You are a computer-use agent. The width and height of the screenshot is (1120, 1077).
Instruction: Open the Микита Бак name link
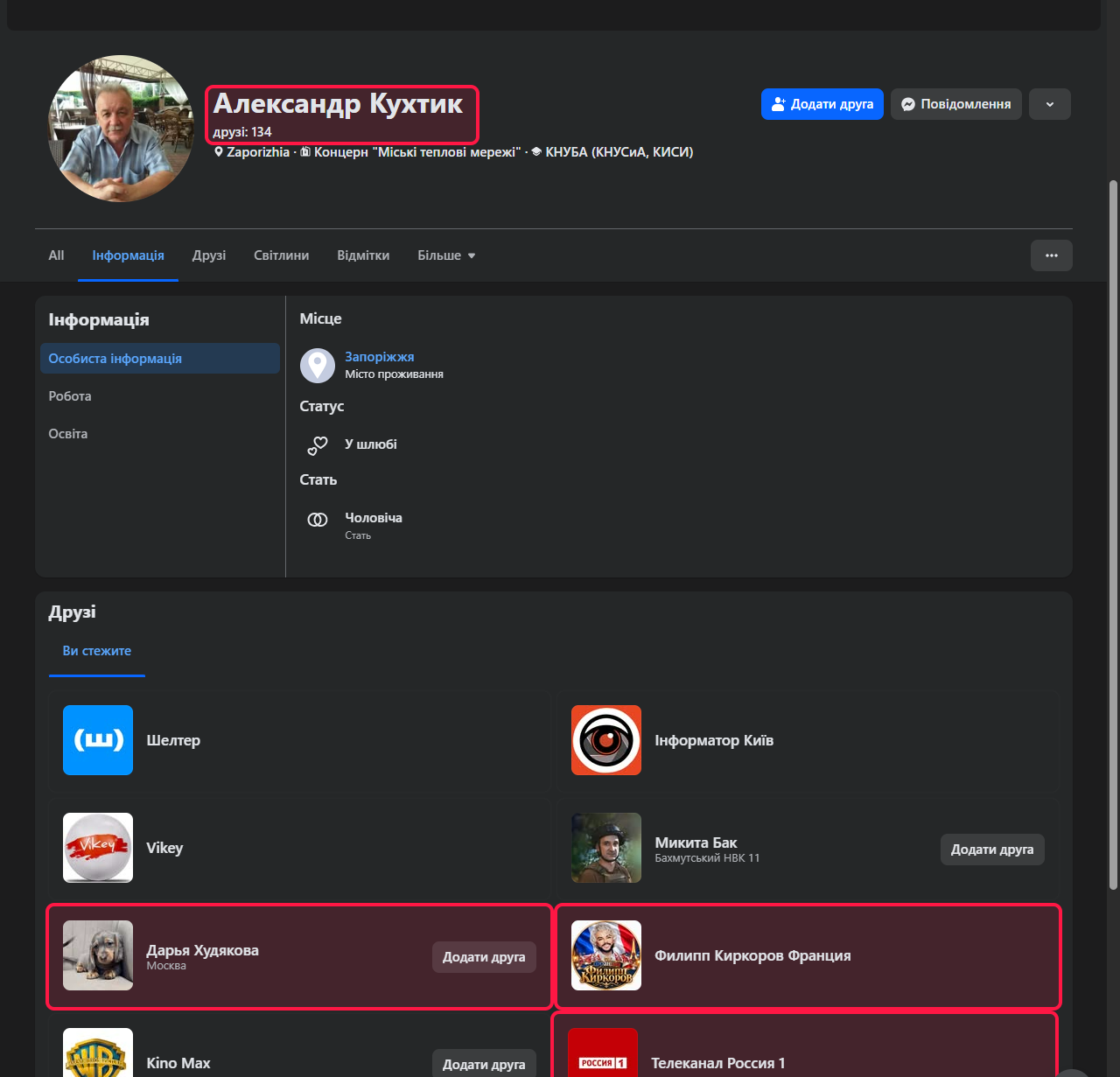pos(696,843)
